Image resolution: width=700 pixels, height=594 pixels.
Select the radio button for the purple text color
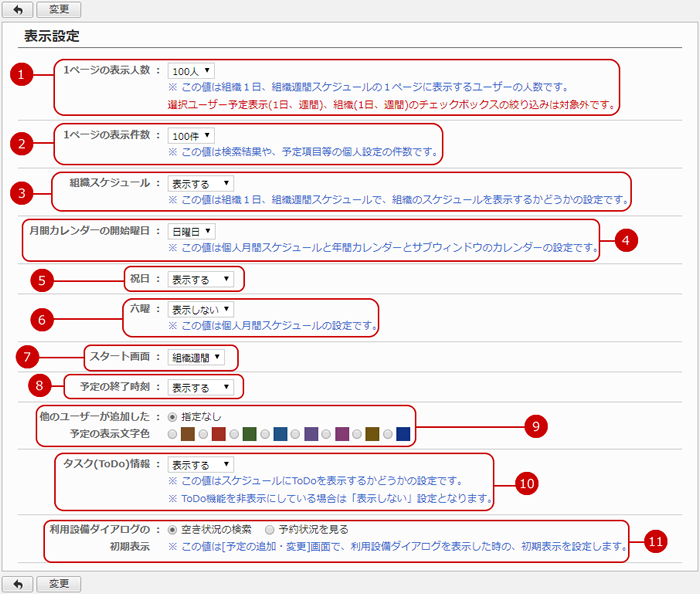[x=295, y=434]
